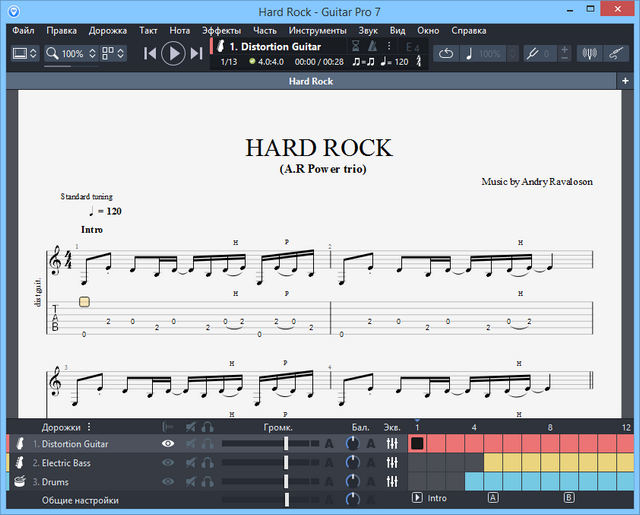Screen dimensions: 640x515
Task: Open the Drums track equalizer
Action: 392,481
